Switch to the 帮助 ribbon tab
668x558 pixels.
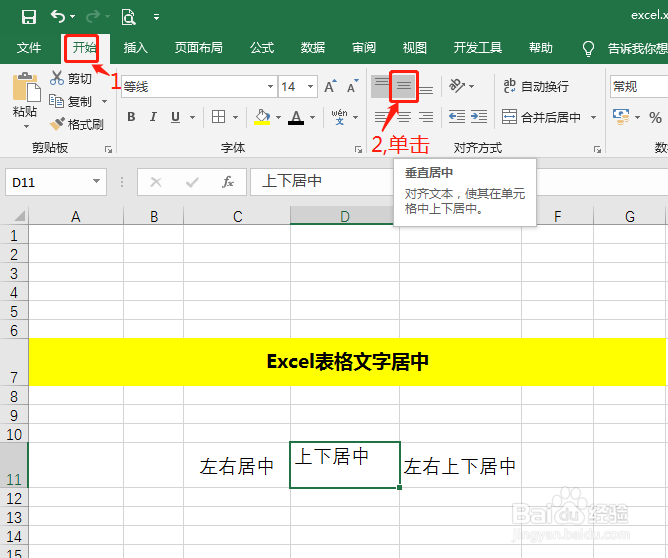pyautogui.click(x=541, y=48)
